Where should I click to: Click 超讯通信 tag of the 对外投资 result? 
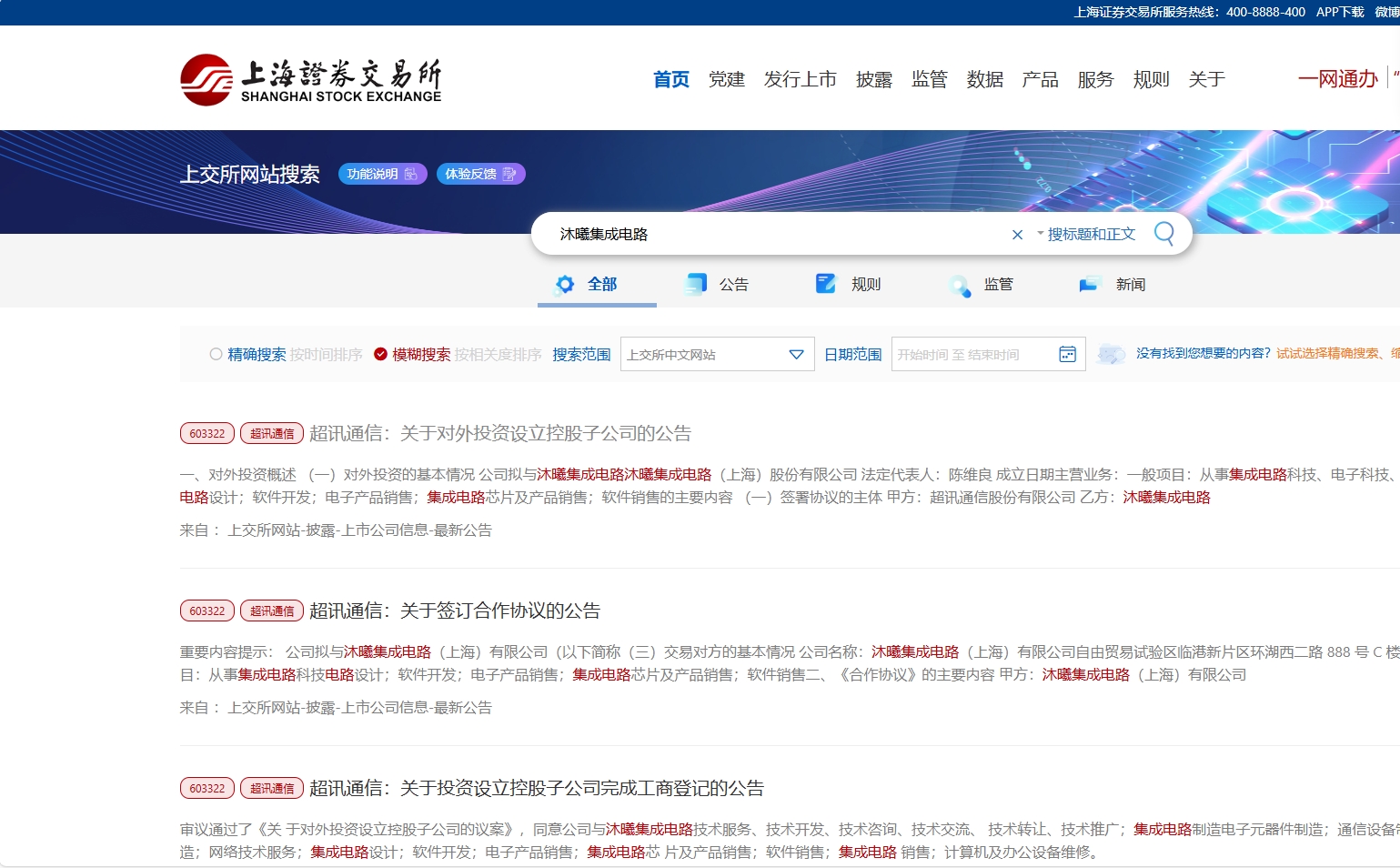pyautogui.click(x=272, y=433)
